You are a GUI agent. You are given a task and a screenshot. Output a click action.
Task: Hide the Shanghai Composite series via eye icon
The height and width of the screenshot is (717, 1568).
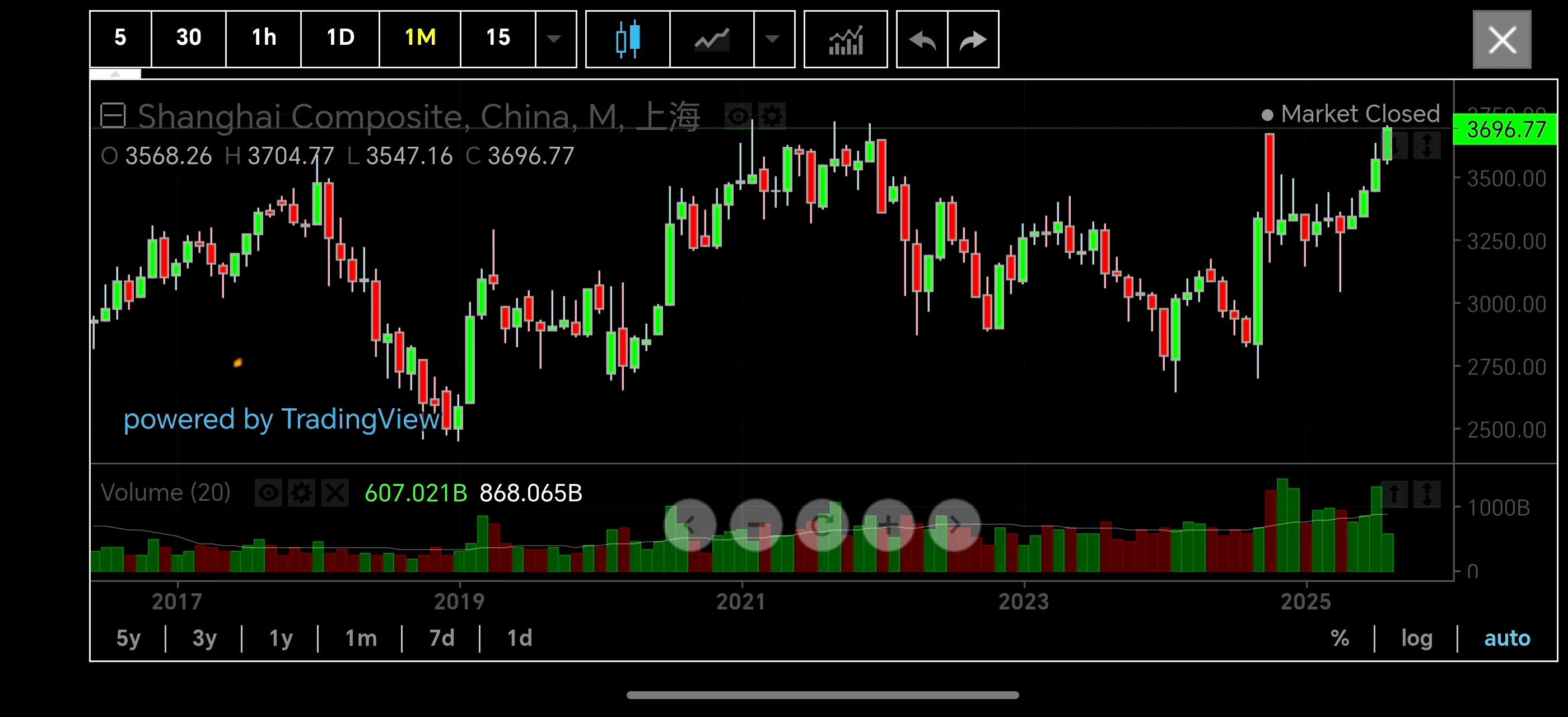738,115
